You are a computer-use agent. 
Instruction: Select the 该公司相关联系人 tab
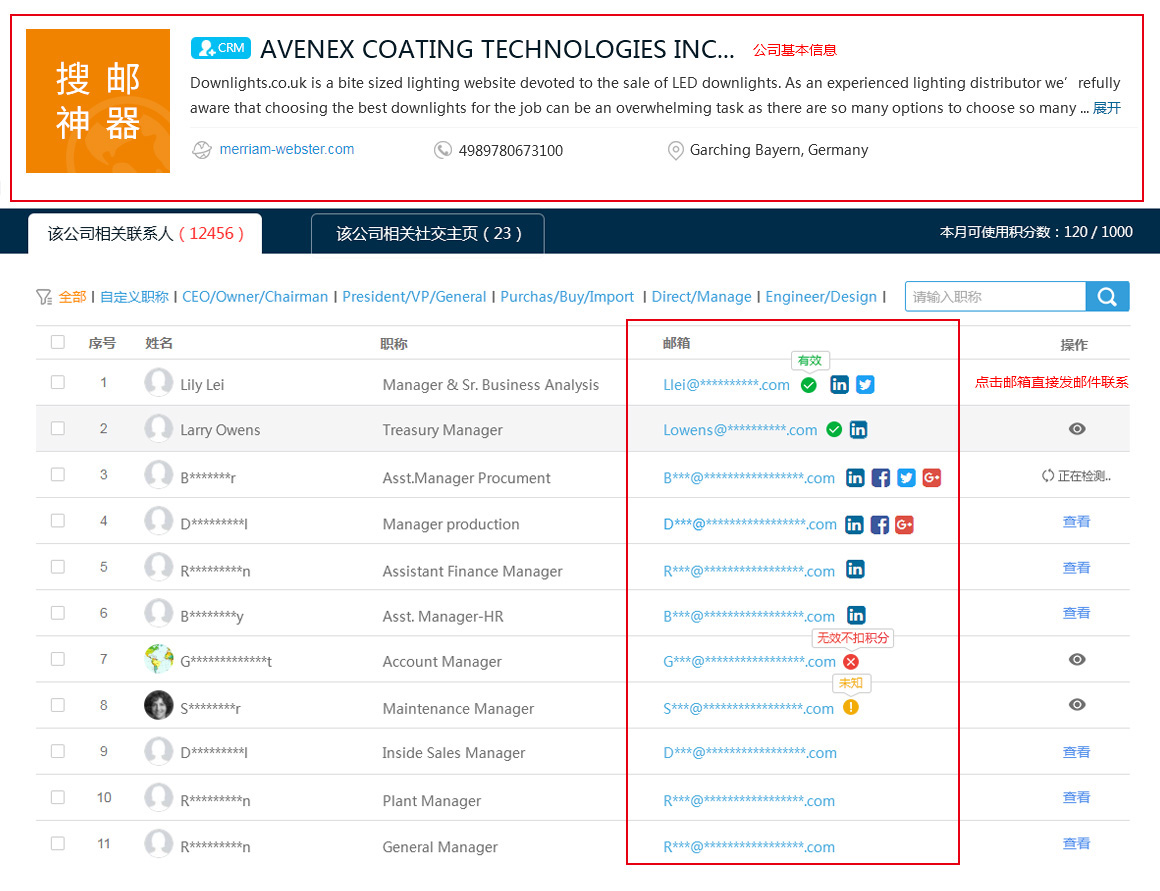click(145, 234)
